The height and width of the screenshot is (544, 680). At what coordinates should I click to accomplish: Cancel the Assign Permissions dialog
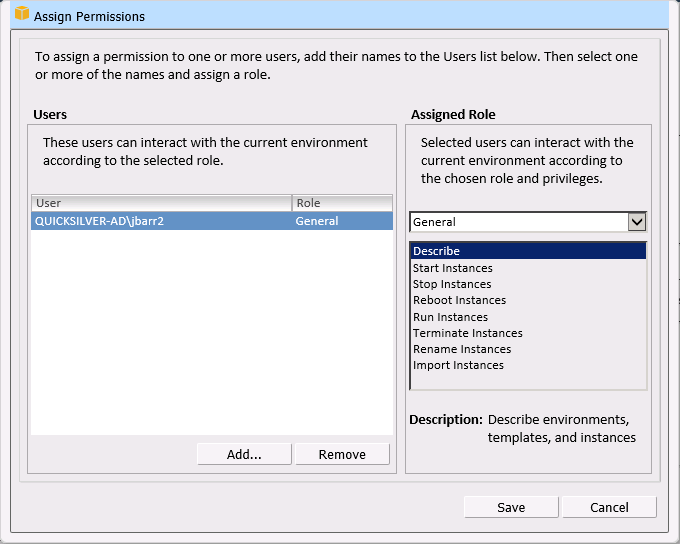pos(609,507)
